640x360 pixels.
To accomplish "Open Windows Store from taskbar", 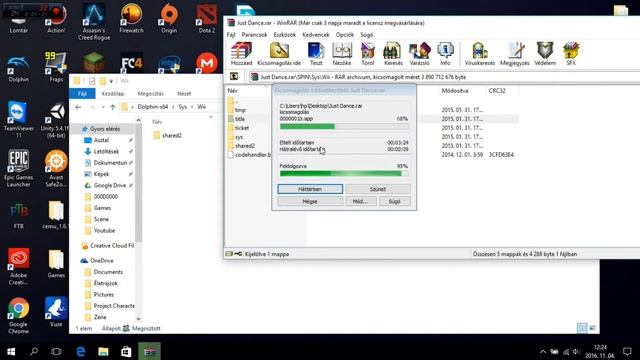I will point(126,351).
